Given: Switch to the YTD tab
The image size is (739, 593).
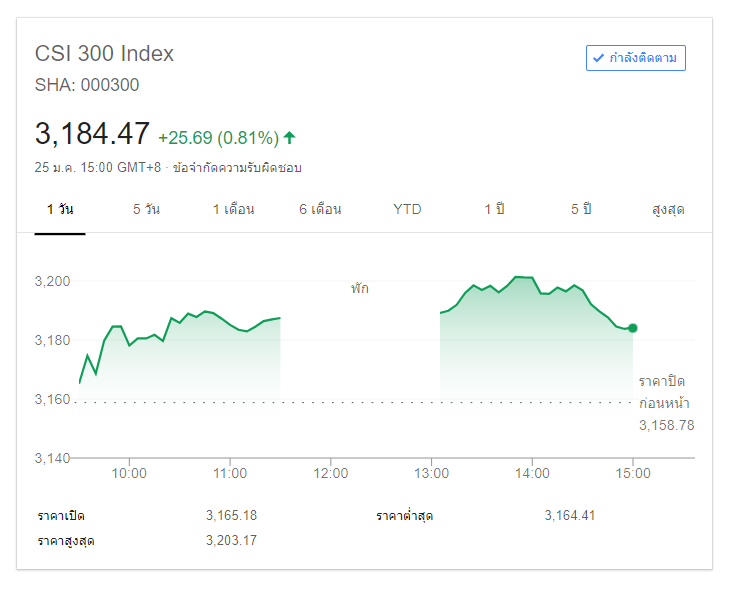Looking at the screenshot, I should 407,209.
